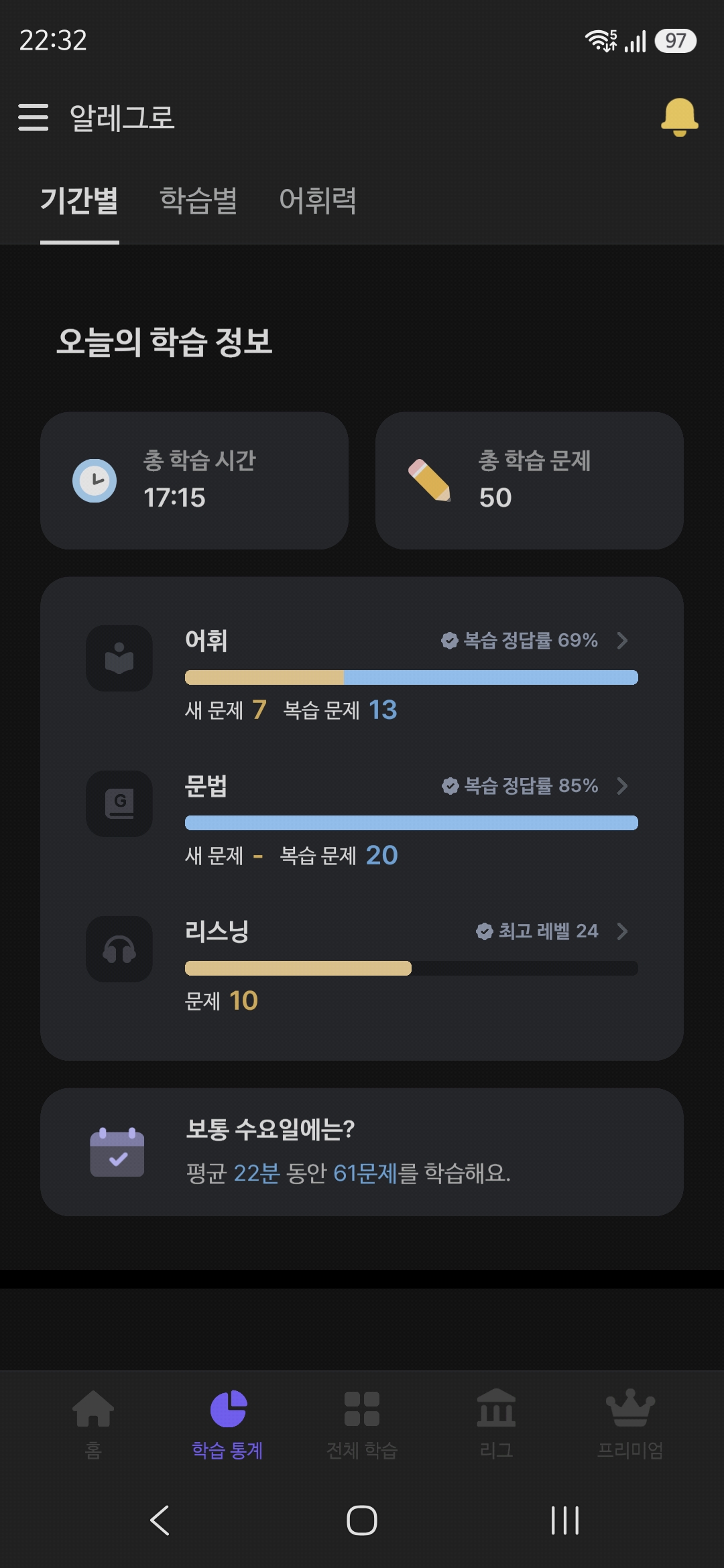Select the 기간별 tab
724x1568 pixels.
[79, 200]
